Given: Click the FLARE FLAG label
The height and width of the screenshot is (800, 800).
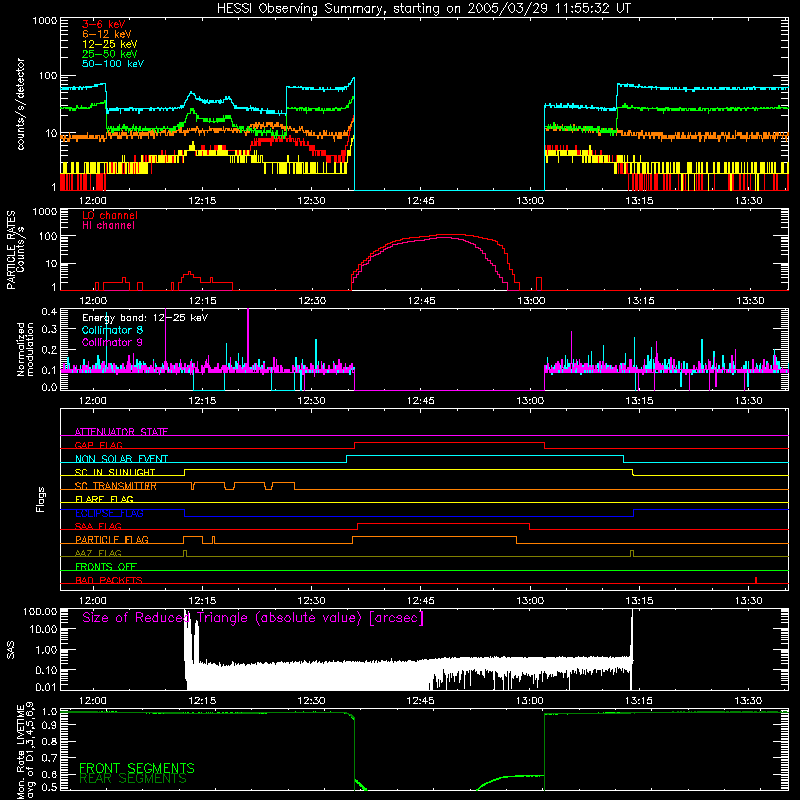Looking at the screenshot, I should point(104,499).
